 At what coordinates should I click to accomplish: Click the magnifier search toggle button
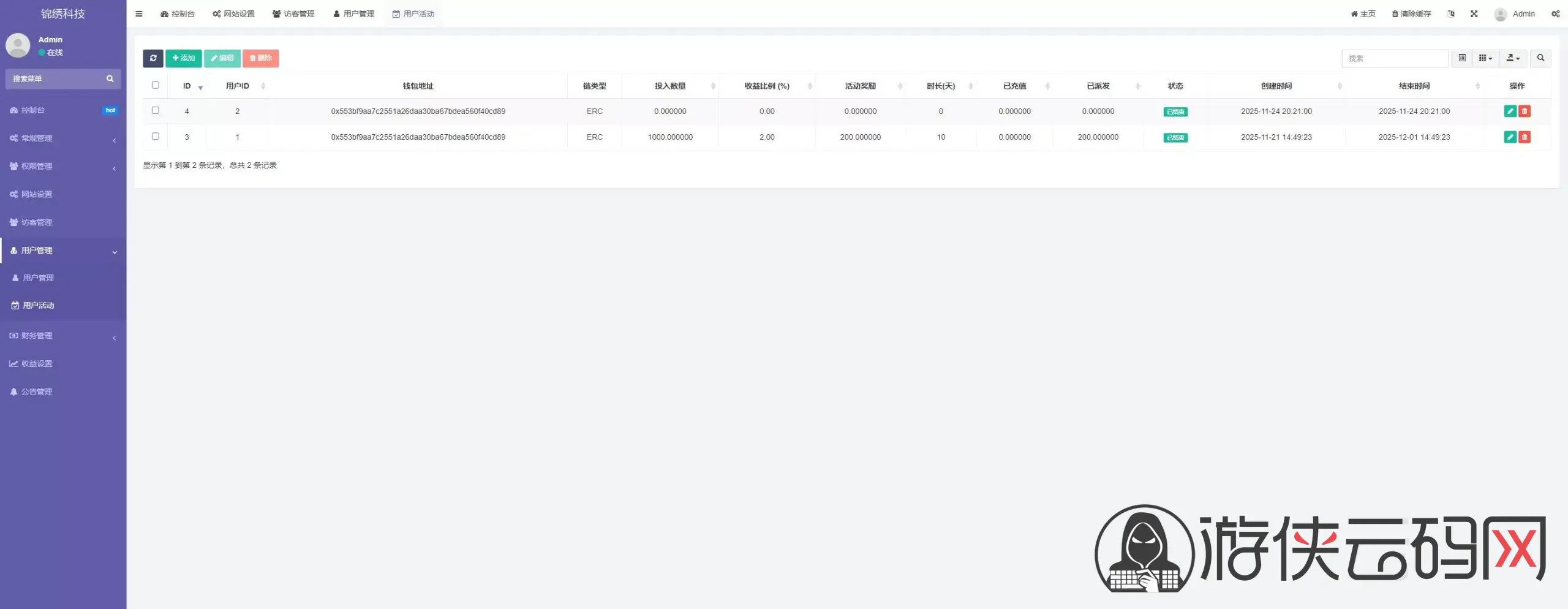point(1540,58)
